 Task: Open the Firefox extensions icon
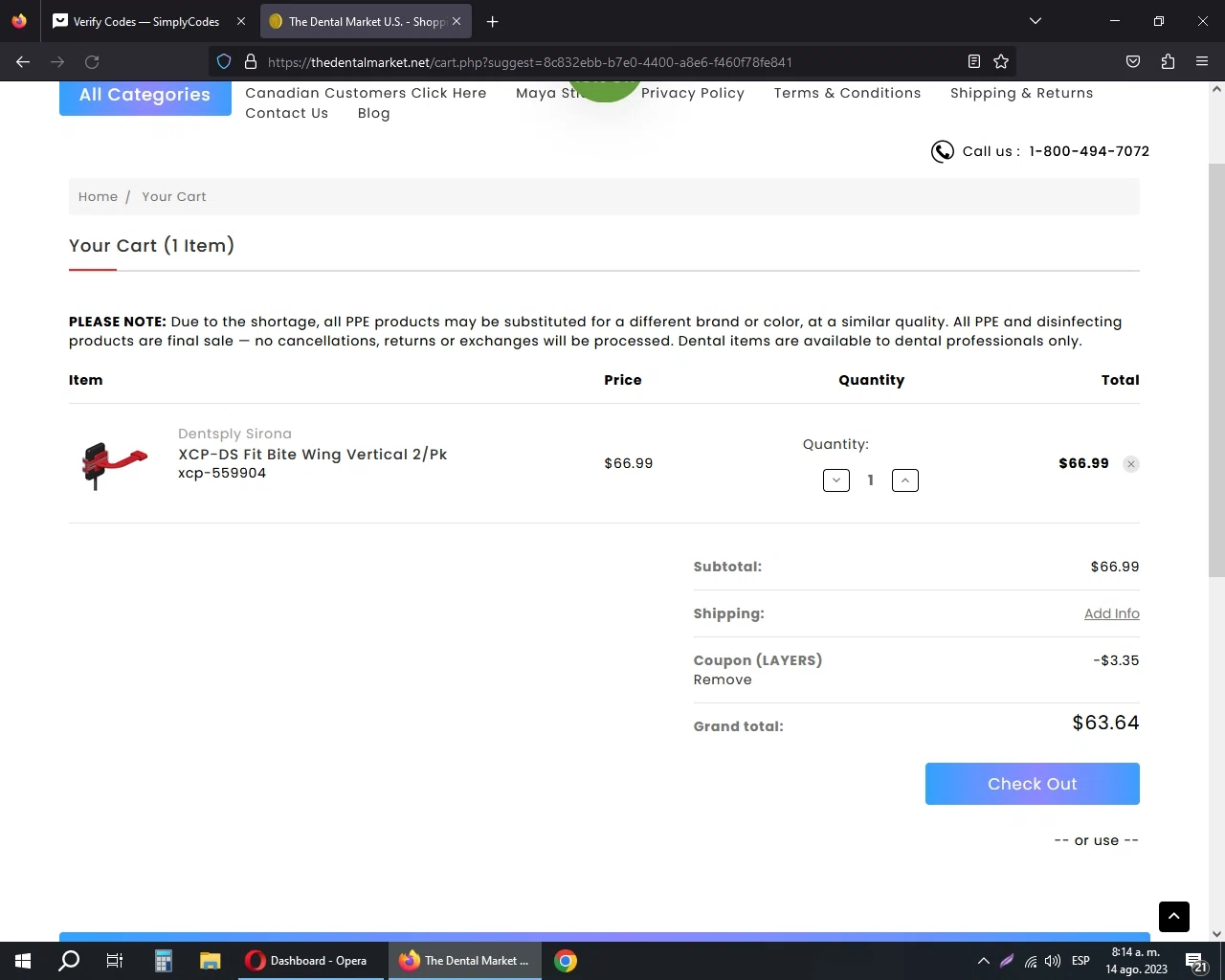click(1168, 62)
